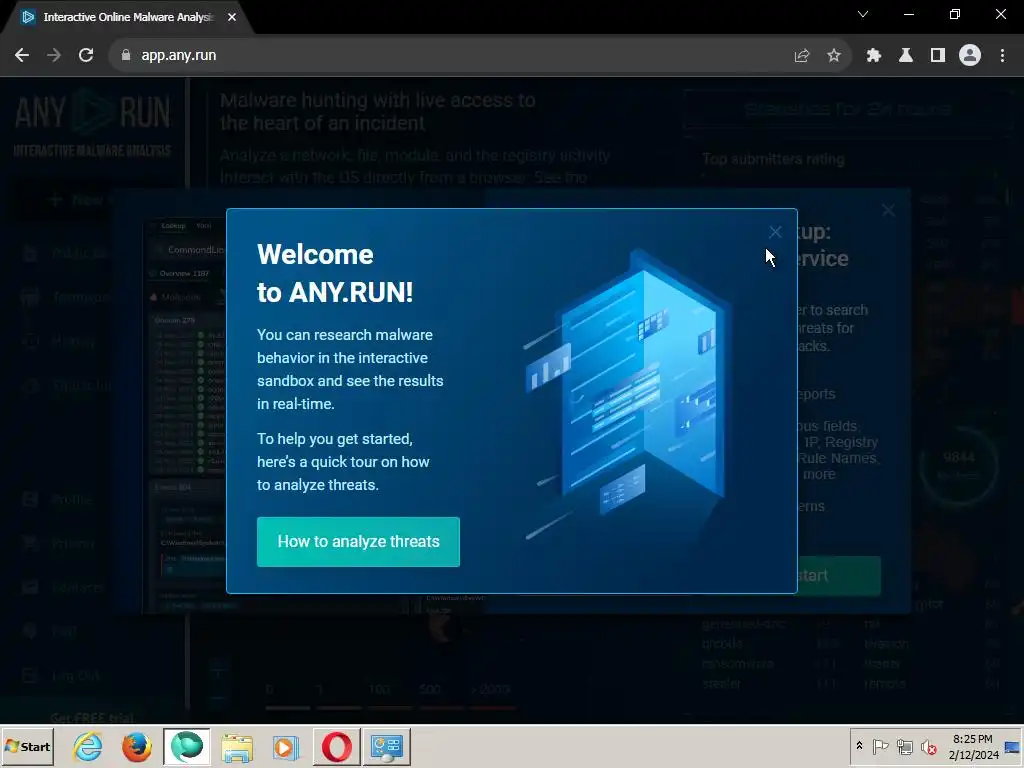Launch Internet Explorer from the taskbar
Image resolution: width=1024 pixels, height=768 pixels.
tap(88, 746)
